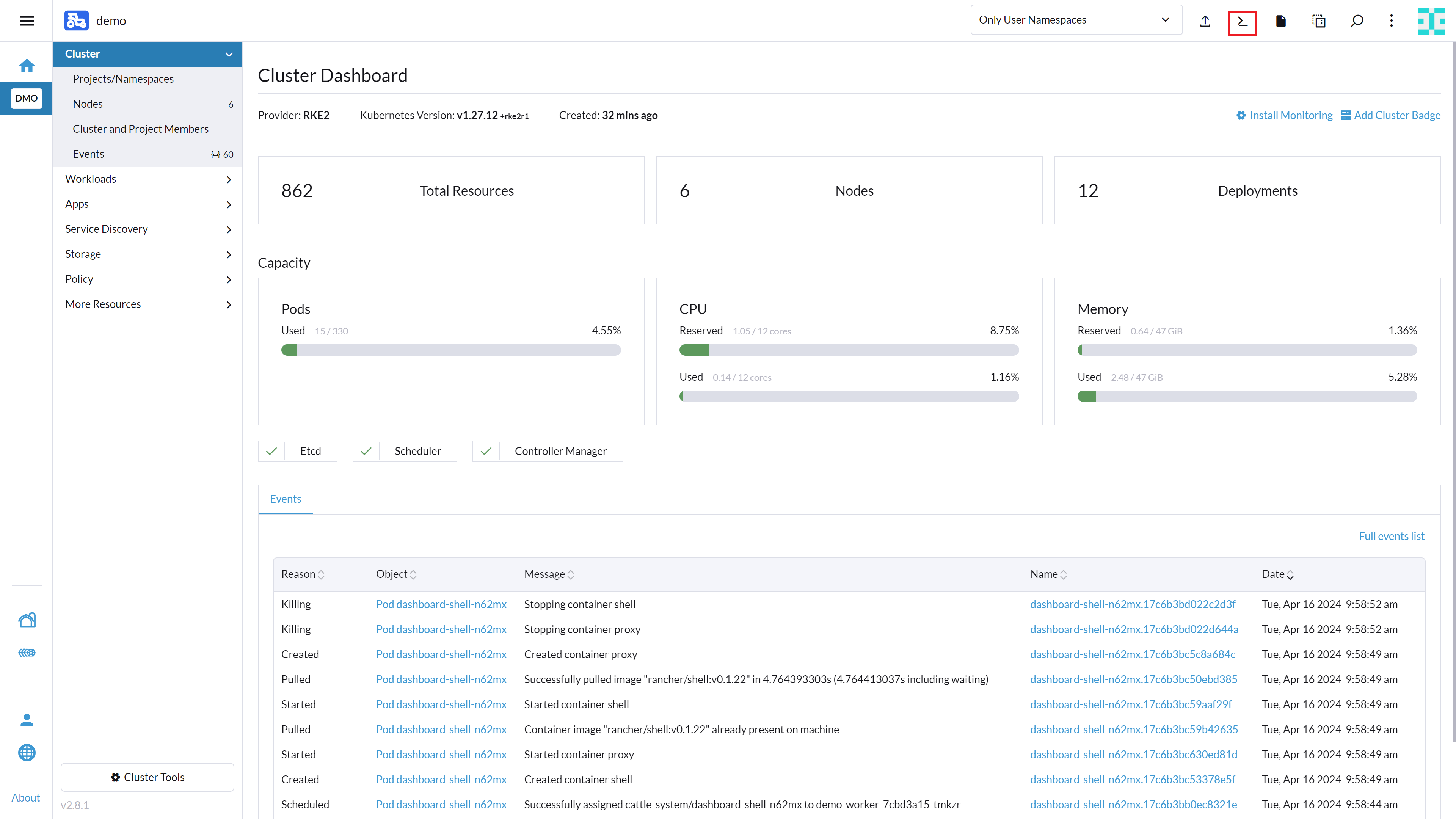Click the user avatar icon

click(x=1431, y=21)
